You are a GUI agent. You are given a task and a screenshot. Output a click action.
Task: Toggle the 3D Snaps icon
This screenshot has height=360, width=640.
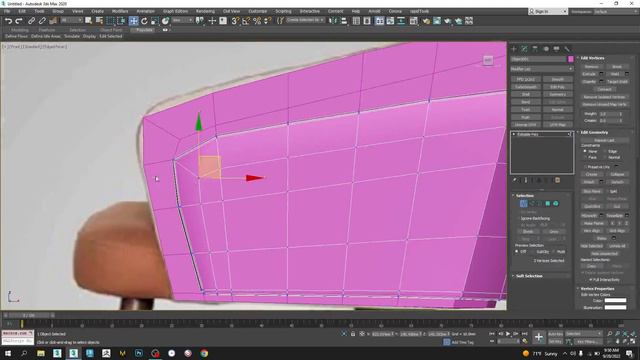point(235,21)
